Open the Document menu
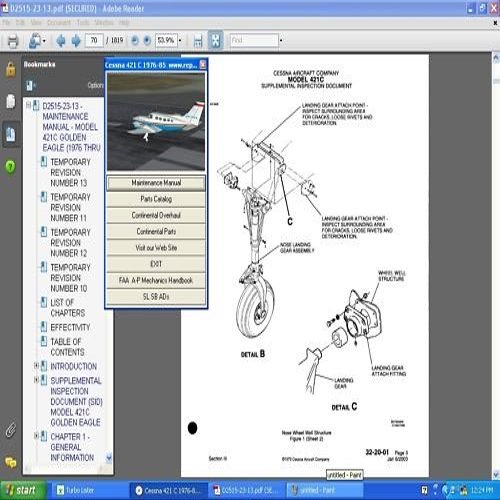This screenshot has width=500, height=500. tap(59, 23)
